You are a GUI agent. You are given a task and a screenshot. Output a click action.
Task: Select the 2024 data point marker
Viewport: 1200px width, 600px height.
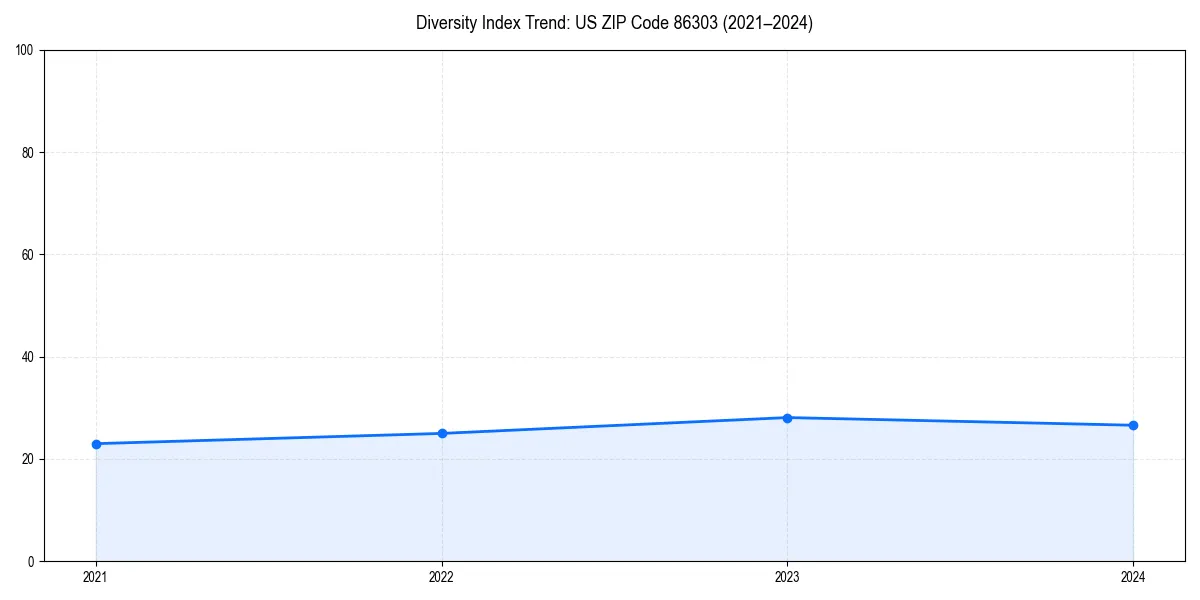[1133, 424]
